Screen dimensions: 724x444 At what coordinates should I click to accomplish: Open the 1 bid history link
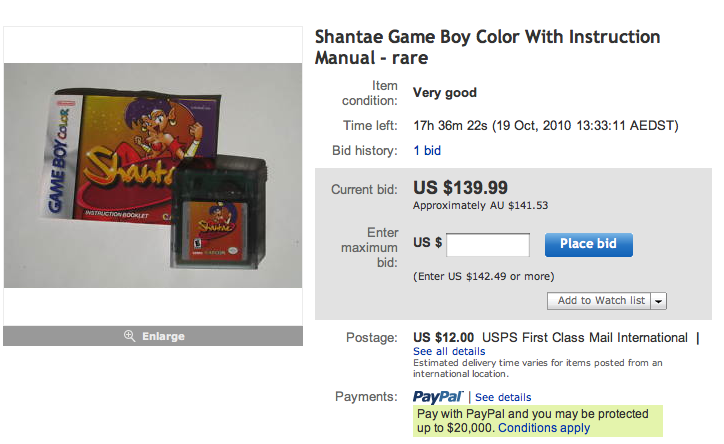(427, 151)
